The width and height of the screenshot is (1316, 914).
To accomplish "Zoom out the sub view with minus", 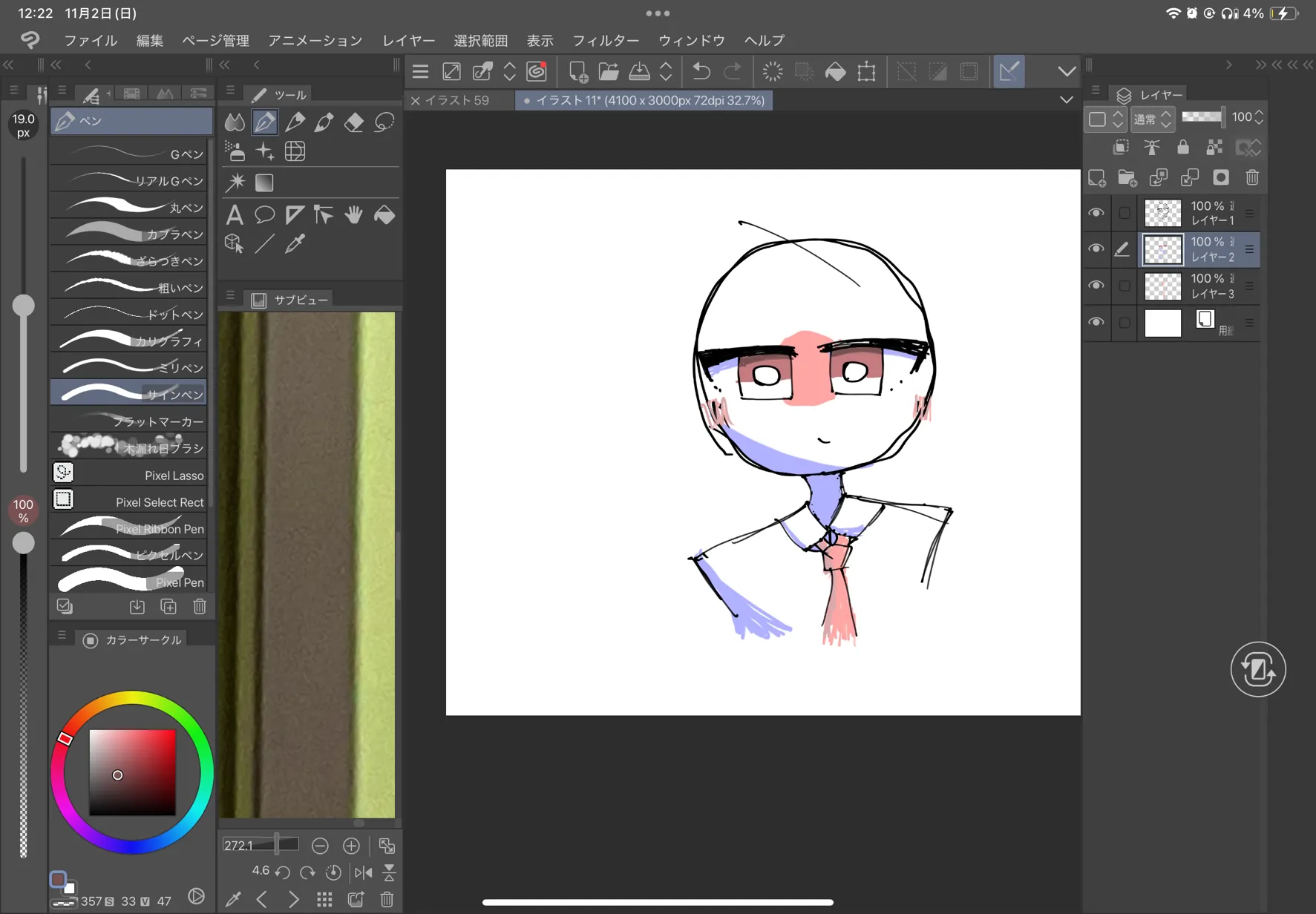I will [320, 846].
